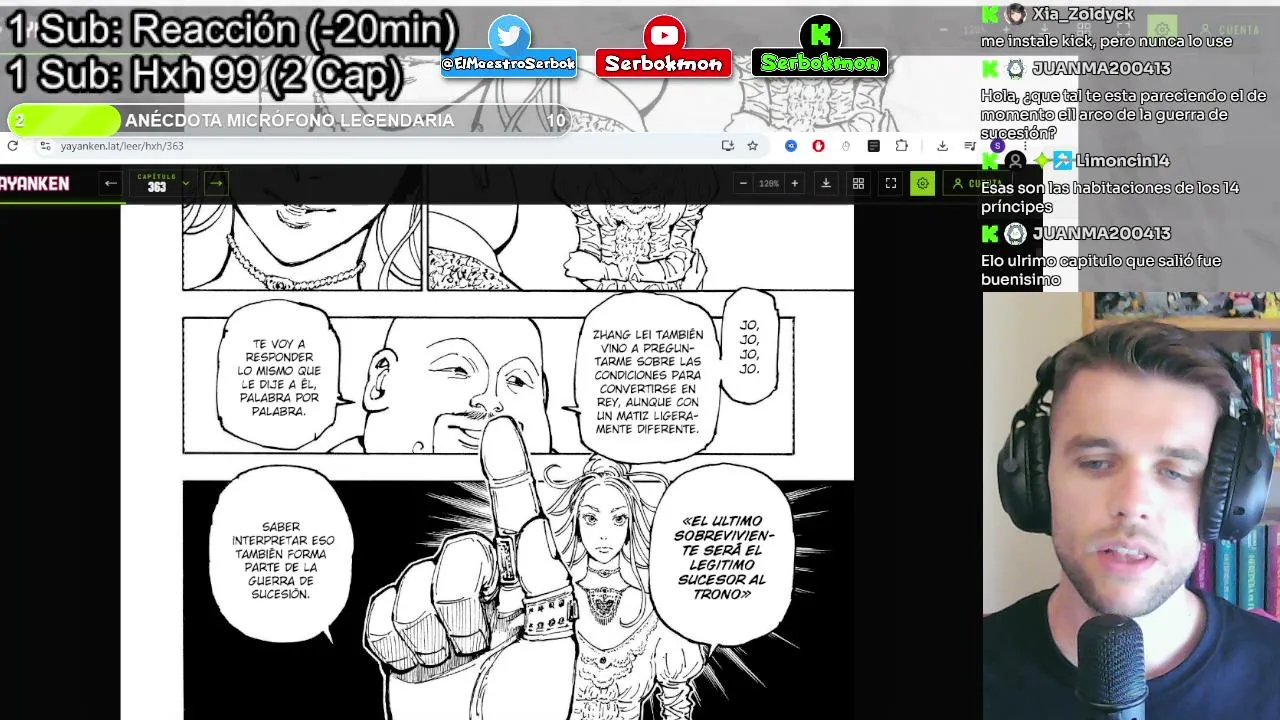Zoom out with the minus button

(x=743, y=183)
